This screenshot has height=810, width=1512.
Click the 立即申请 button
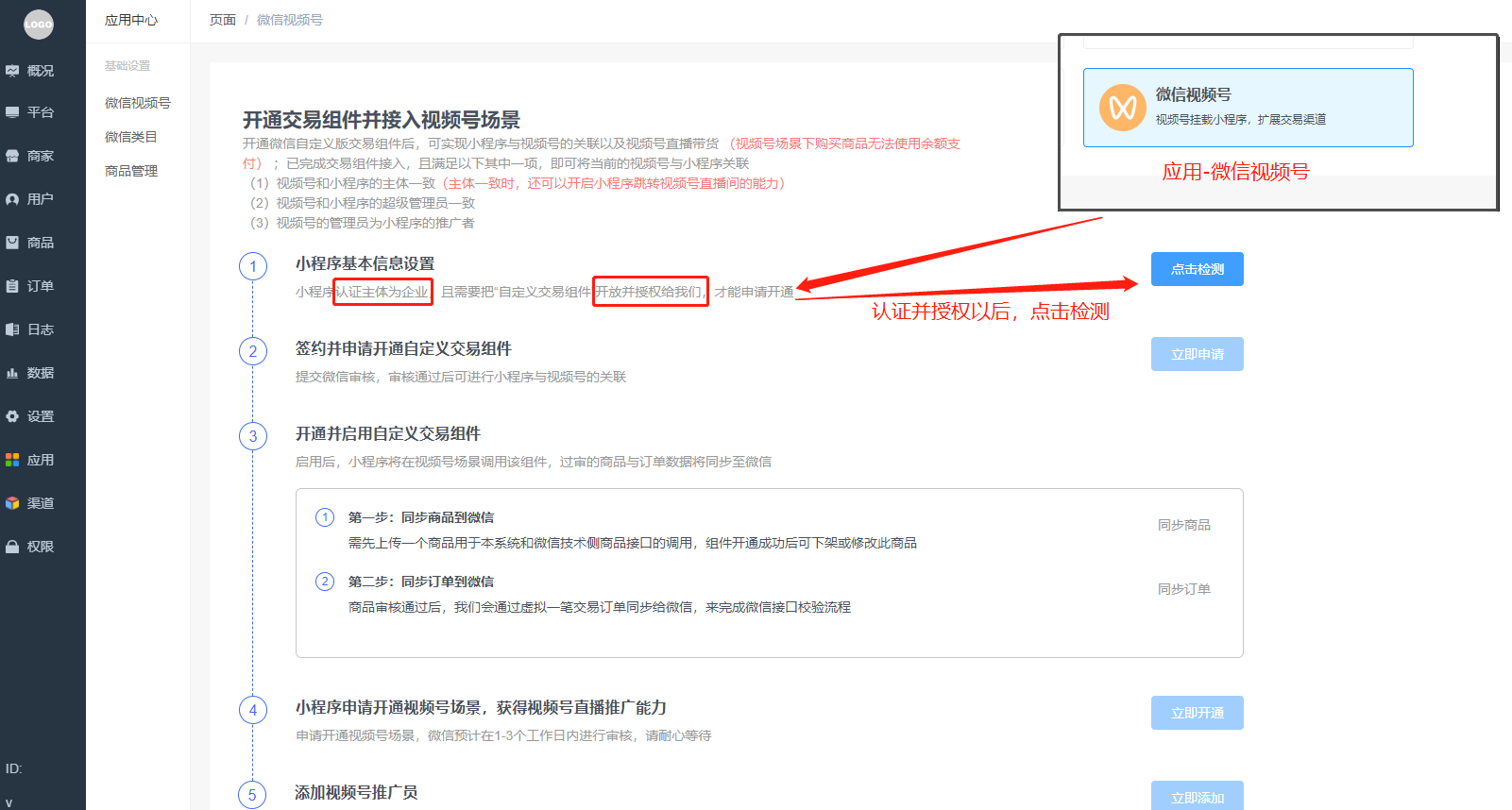pos(1198,354)
